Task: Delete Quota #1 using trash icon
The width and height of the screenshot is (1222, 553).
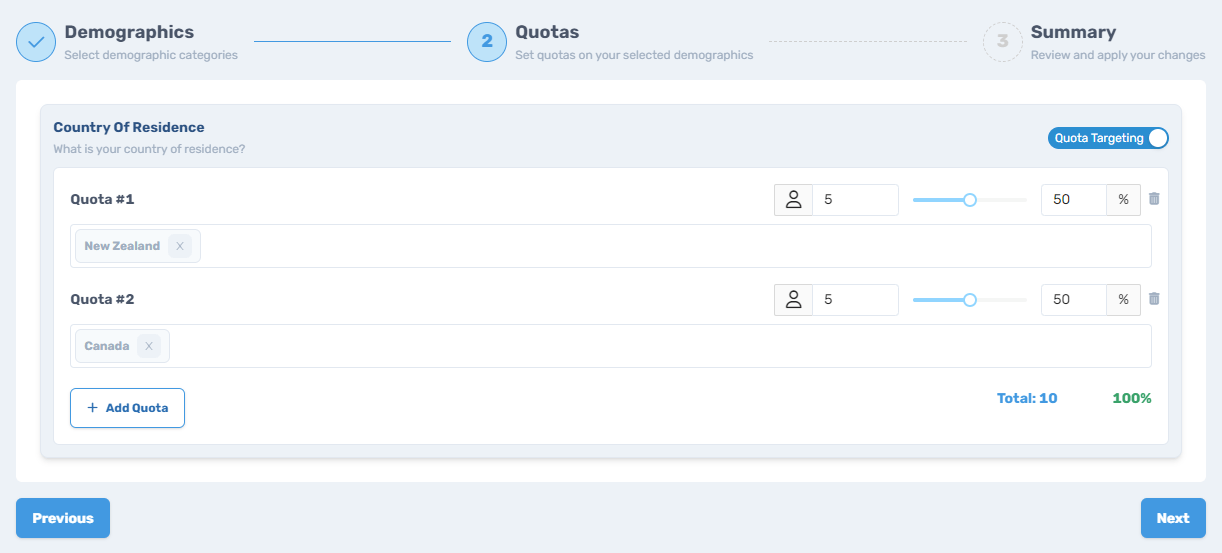Action: point(1154,199)
